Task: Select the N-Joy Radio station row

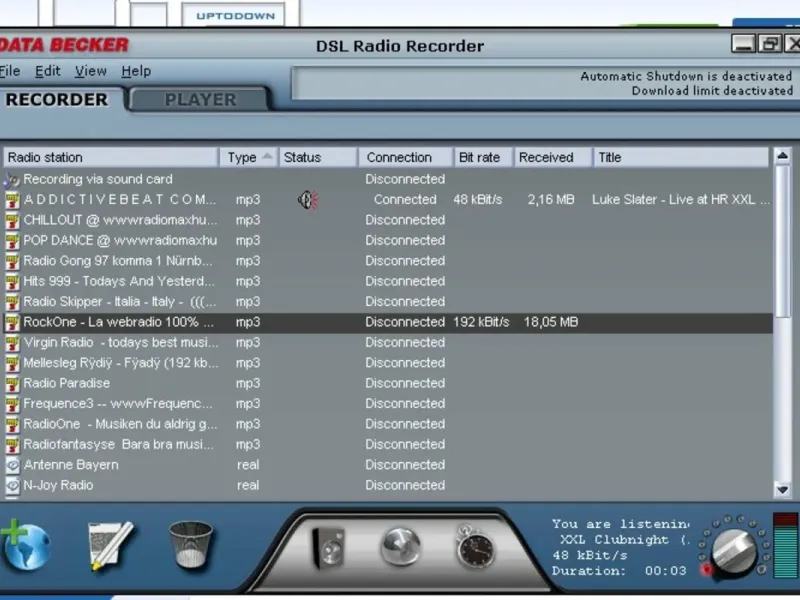Action: (388, 485)
